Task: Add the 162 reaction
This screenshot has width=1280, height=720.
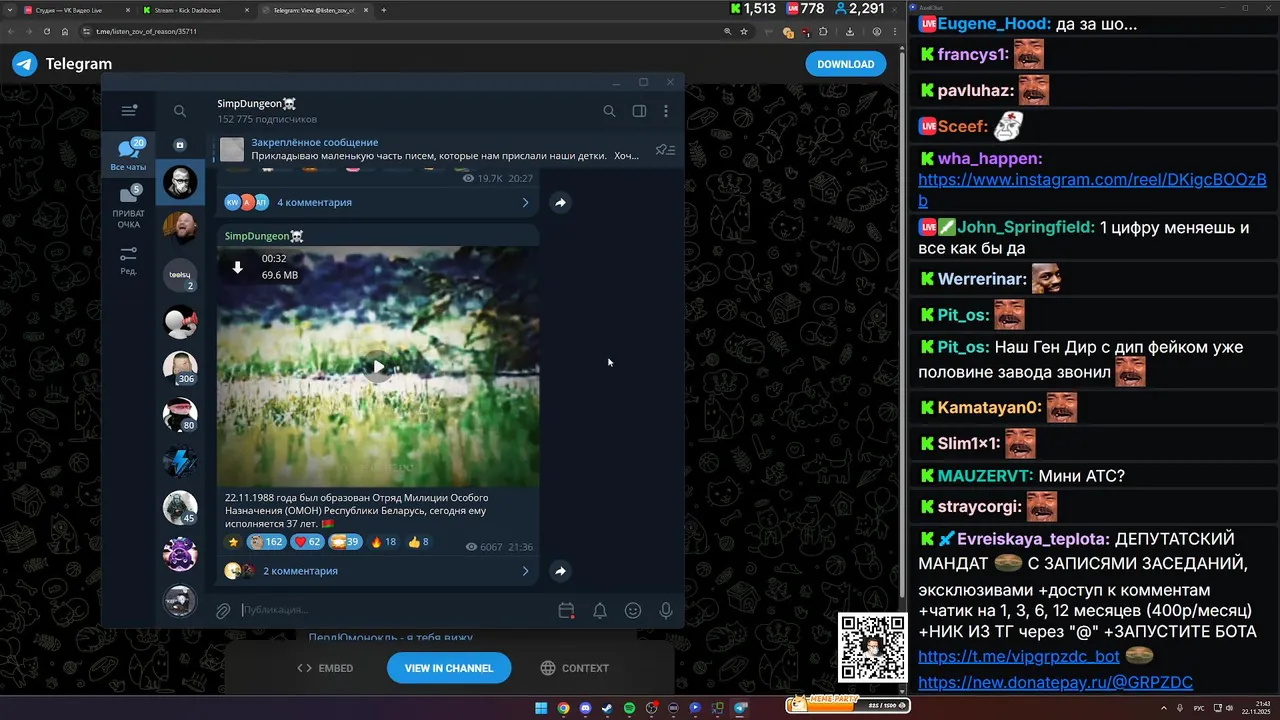Action: coord(266,542)
